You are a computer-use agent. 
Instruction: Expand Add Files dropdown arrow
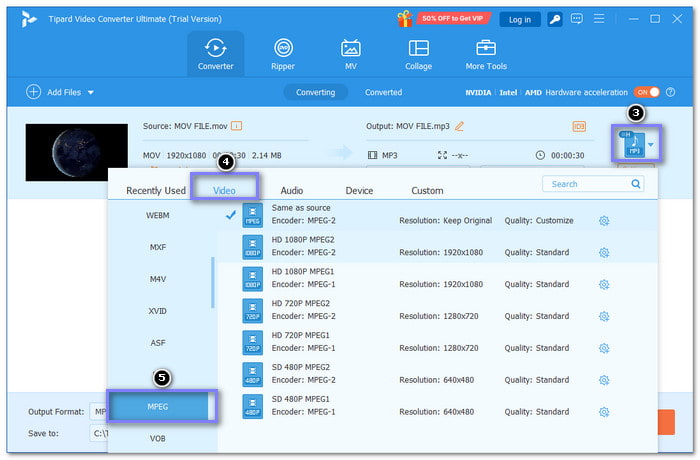[x=91, y=92]
